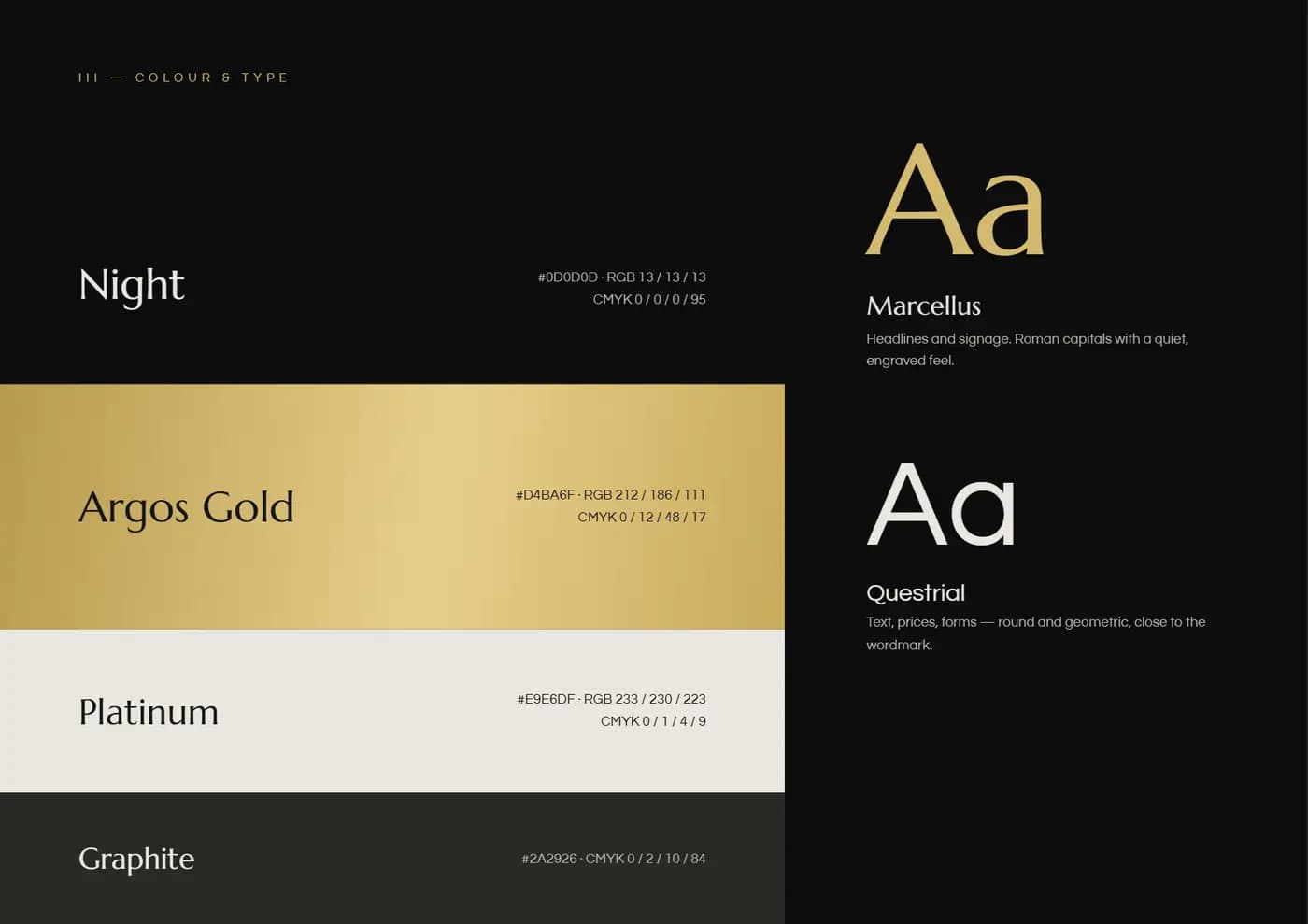The width and height of the screenshot is (1308, 924).
Task: Click the "Questrial" font name
Action: [x=916, y=593]
